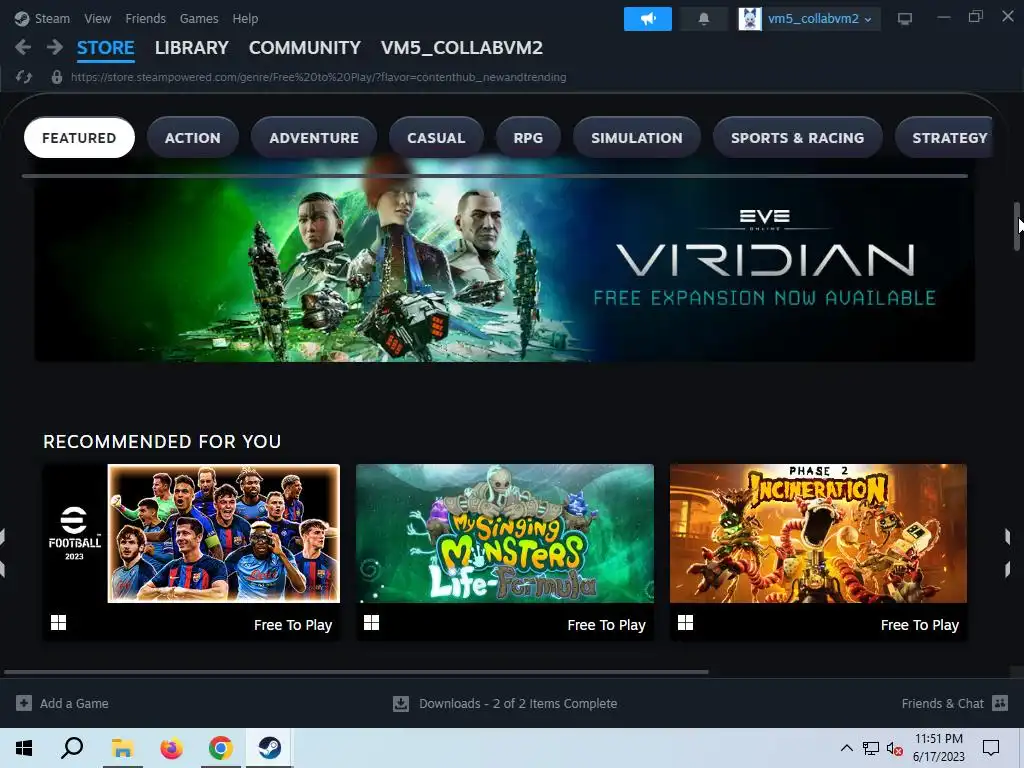Go forward with the right arrow
The image size is (1024, 768).
pyautogui.click(x=55, y=47)
